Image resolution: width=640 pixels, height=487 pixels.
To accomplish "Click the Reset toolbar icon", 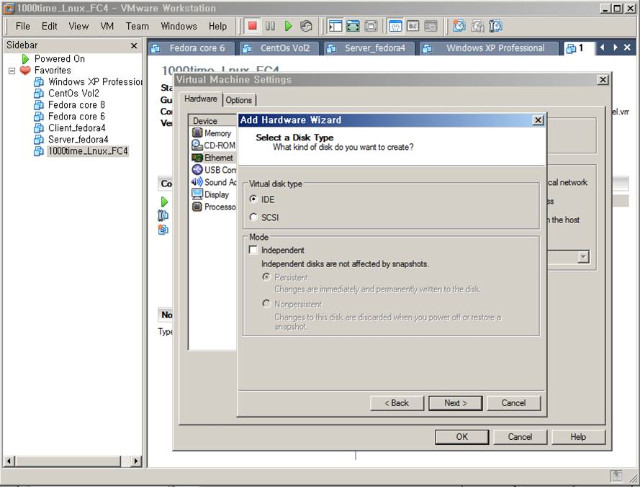I will coord(306,26).
